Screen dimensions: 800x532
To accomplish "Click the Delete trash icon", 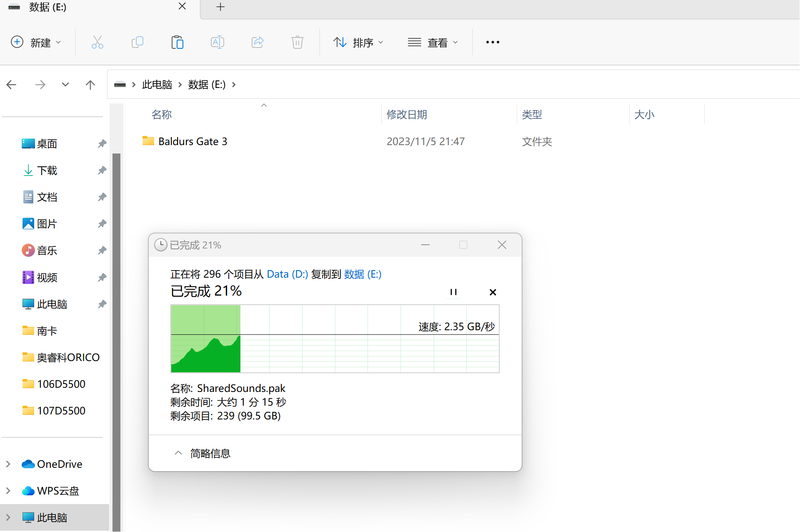I will [x=297, y=42].
